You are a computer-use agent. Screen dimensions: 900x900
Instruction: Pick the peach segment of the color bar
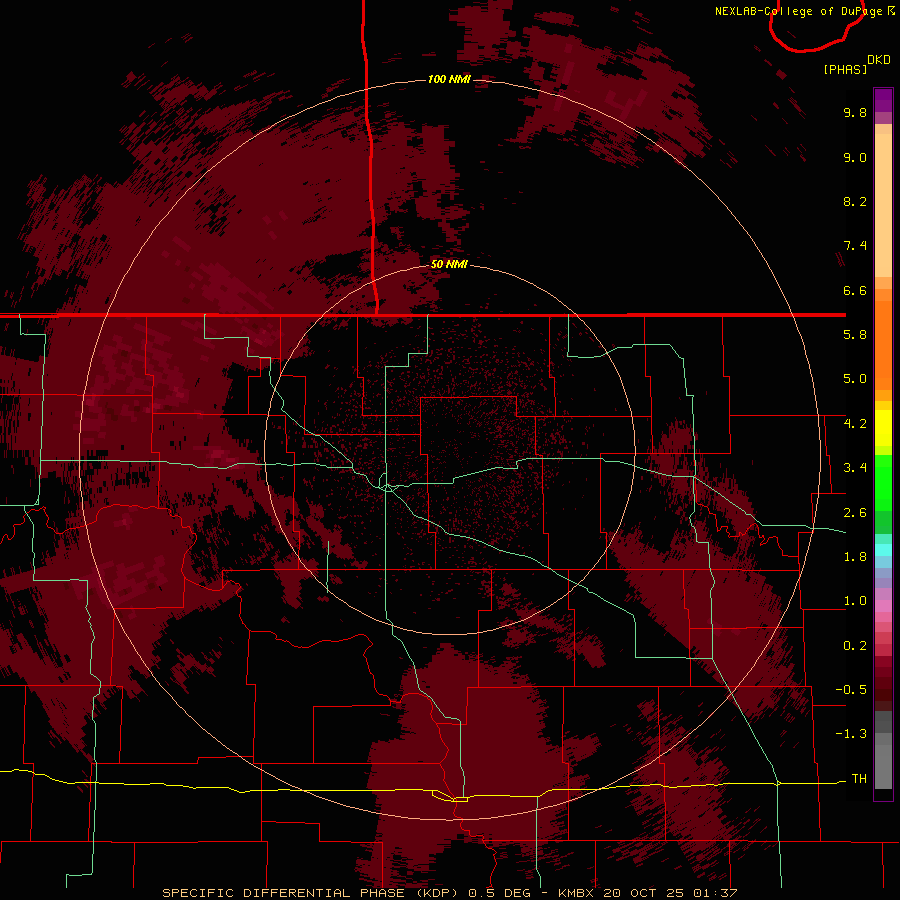[883, 207]
